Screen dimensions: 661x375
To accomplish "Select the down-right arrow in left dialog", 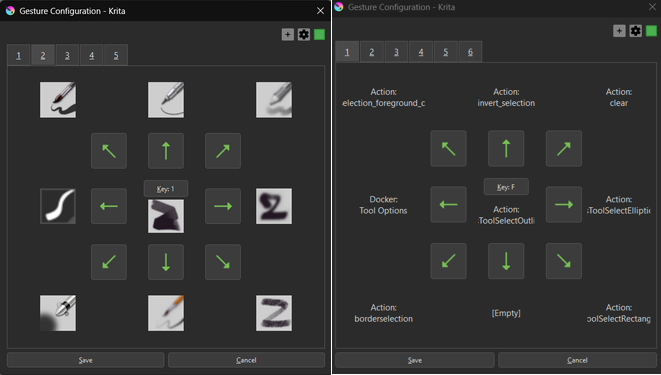I will [x=223, y=262].
